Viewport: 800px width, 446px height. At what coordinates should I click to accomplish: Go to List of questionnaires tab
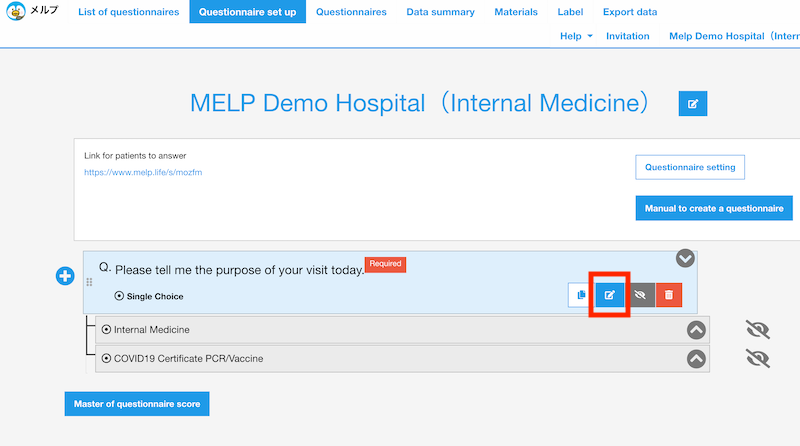[x=129, y=12]
